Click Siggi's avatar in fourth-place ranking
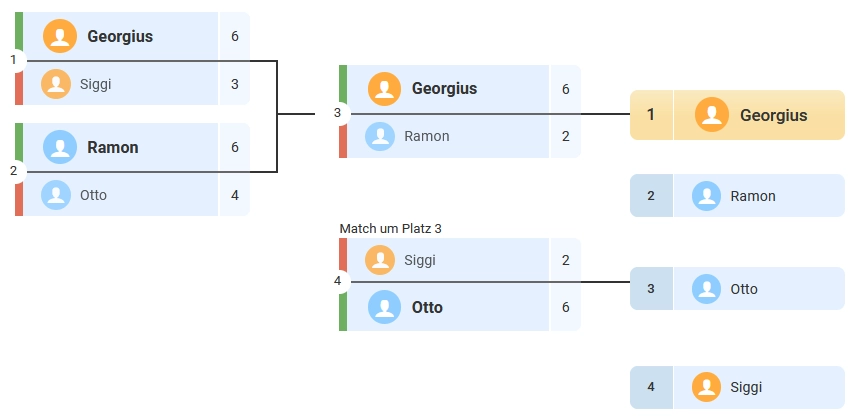This screenshot has width=850, height=420. (x=707, y=387)
